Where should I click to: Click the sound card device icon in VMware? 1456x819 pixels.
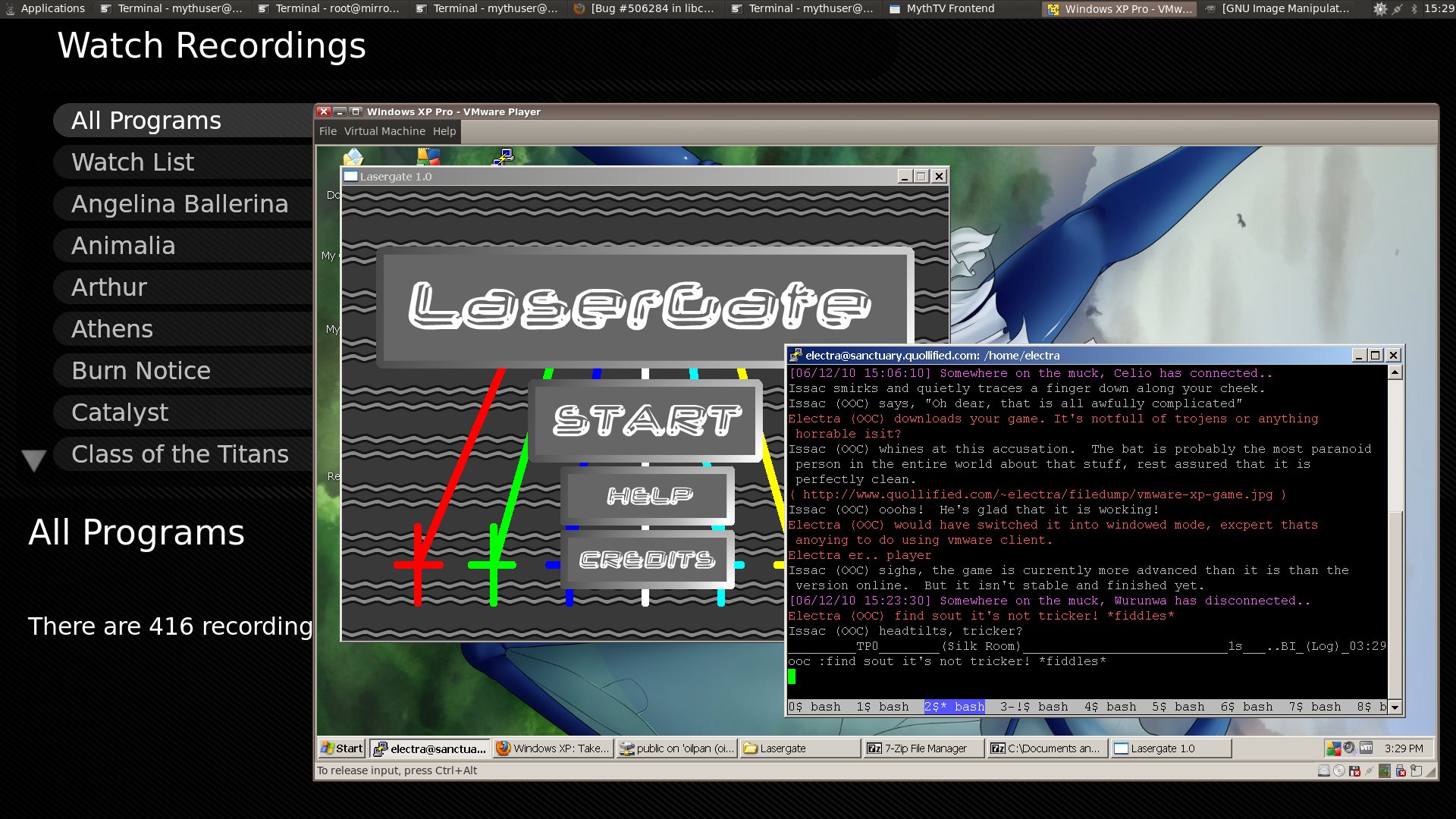(1385, 770)
